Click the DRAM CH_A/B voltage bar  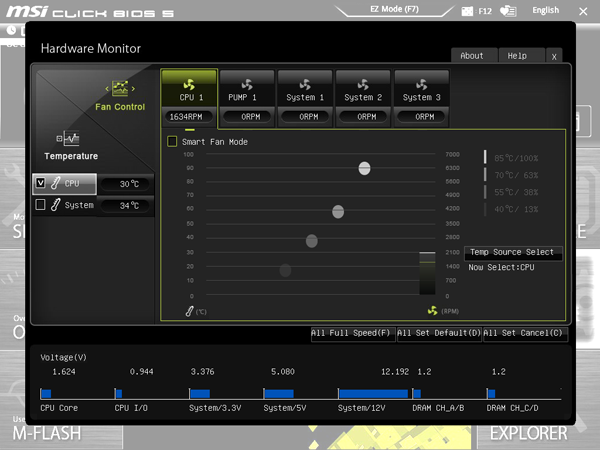pos(417,393)
